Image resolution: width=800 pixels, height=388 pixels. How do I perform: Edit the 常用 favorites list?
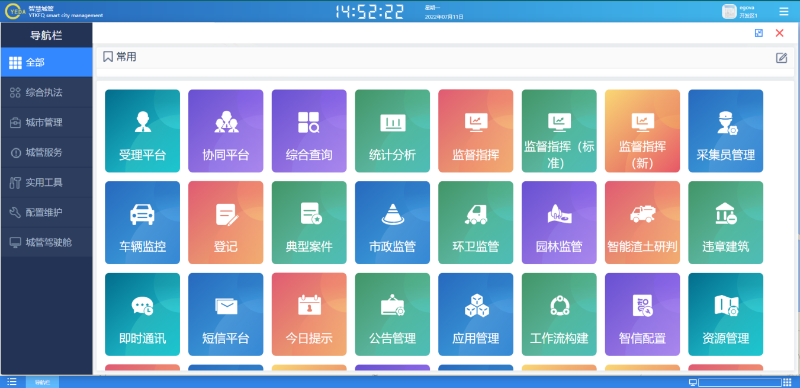click(x=781, y=58)
